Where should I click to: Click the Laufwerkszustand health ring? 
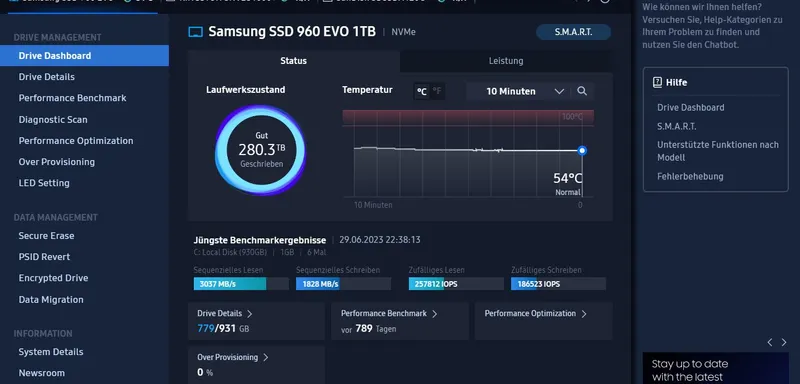(x=260, y=150)
